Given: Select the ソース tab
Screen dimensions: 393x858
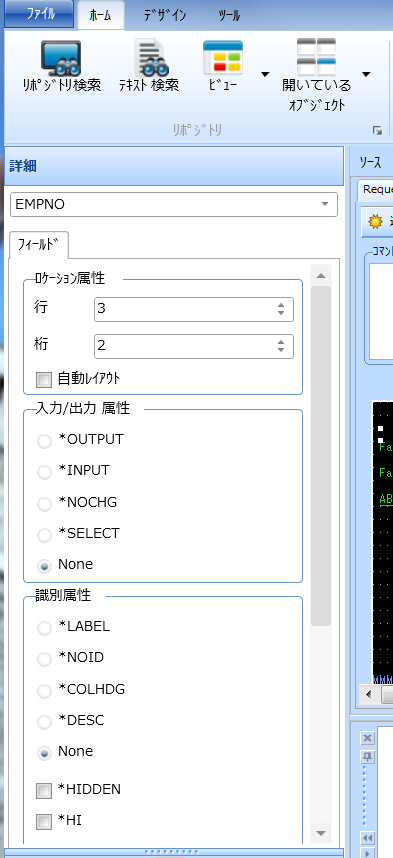Looking at the screenshot, I should (371, 162).
